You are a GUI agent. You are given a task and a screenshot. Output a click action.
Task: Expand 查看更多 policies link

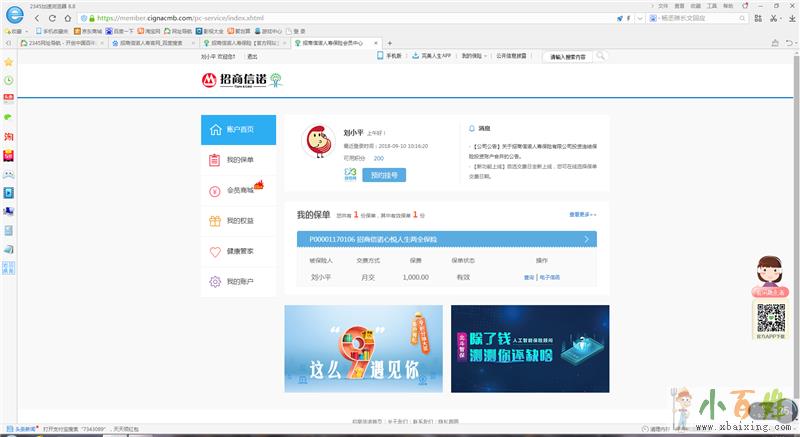click(582, 214)
